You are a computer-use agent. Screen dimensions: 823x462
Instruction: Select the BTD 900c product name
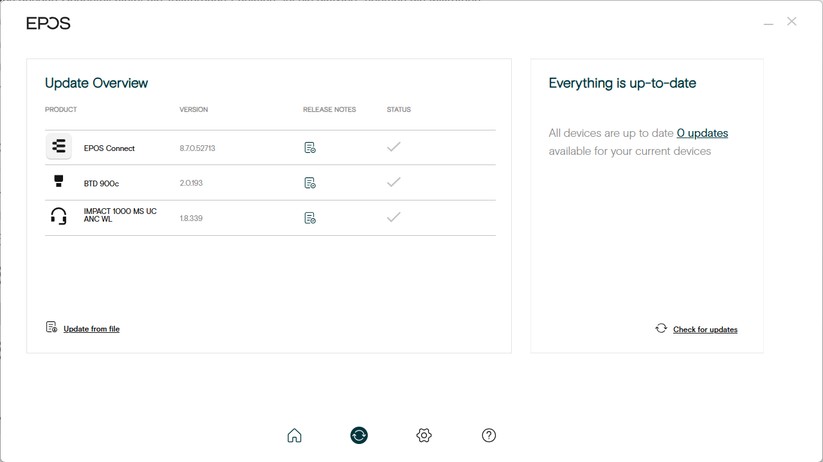pos(101,183)
